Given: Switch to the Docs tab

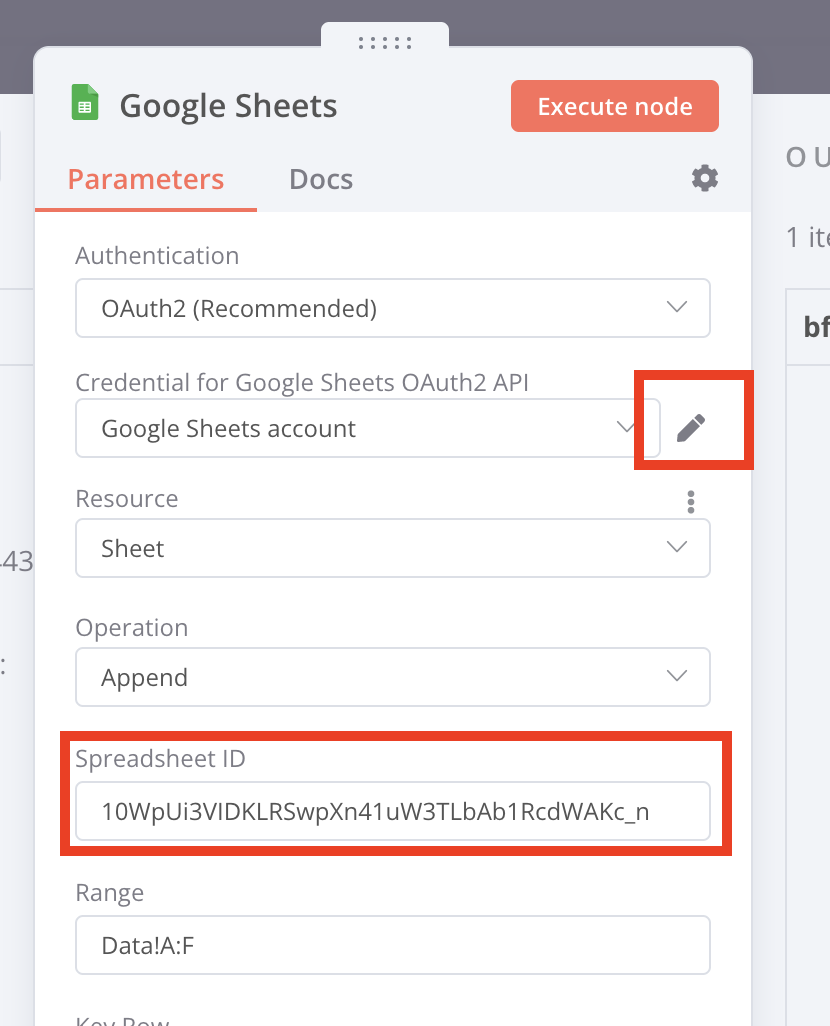Looking at the screenshot, I should click(x=320, y=179).
